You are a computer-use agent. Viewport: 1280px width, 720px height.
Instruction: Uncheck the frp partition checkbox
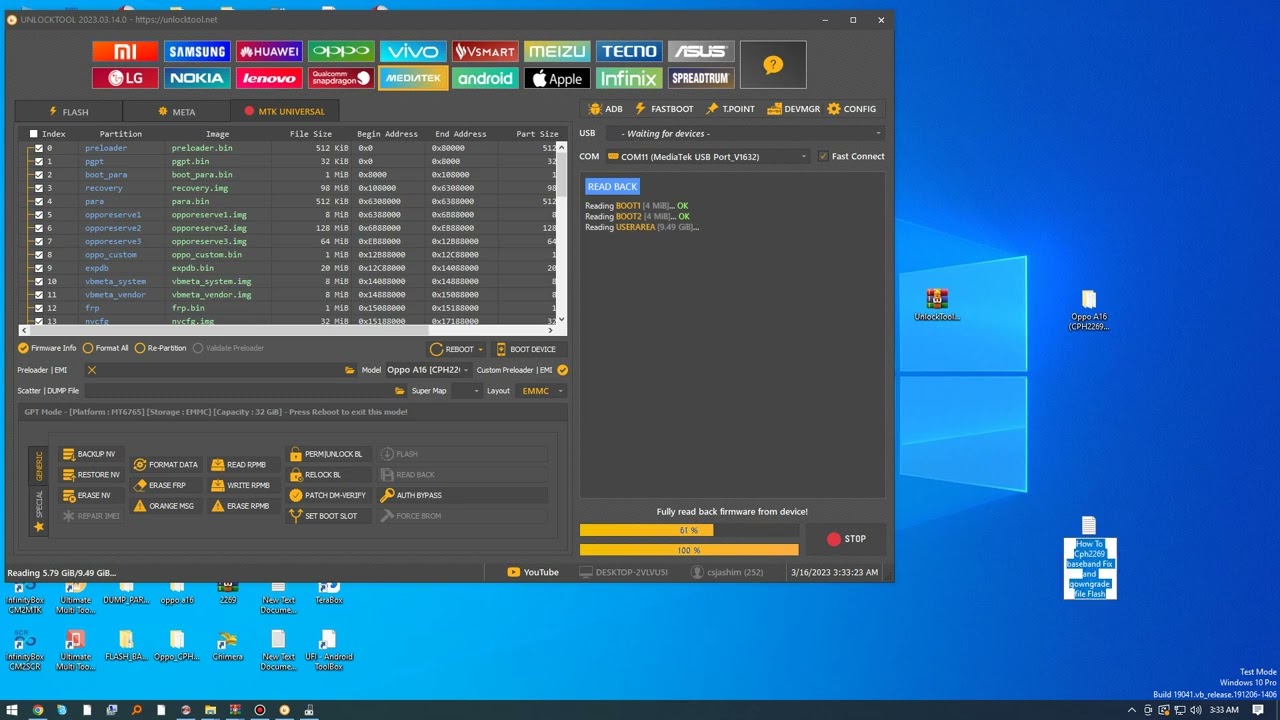coord(39,308)
